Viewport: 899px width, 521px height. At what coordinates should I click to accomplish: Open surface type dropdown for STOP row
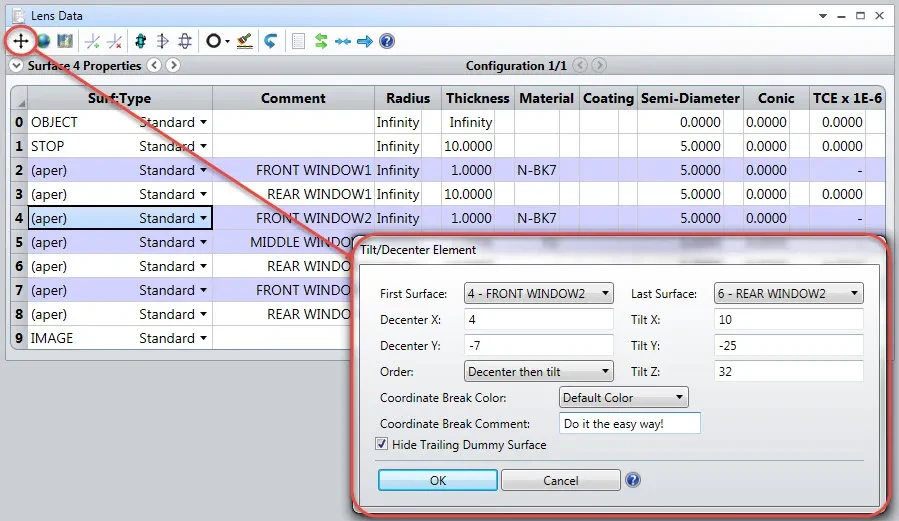[203, 146]
